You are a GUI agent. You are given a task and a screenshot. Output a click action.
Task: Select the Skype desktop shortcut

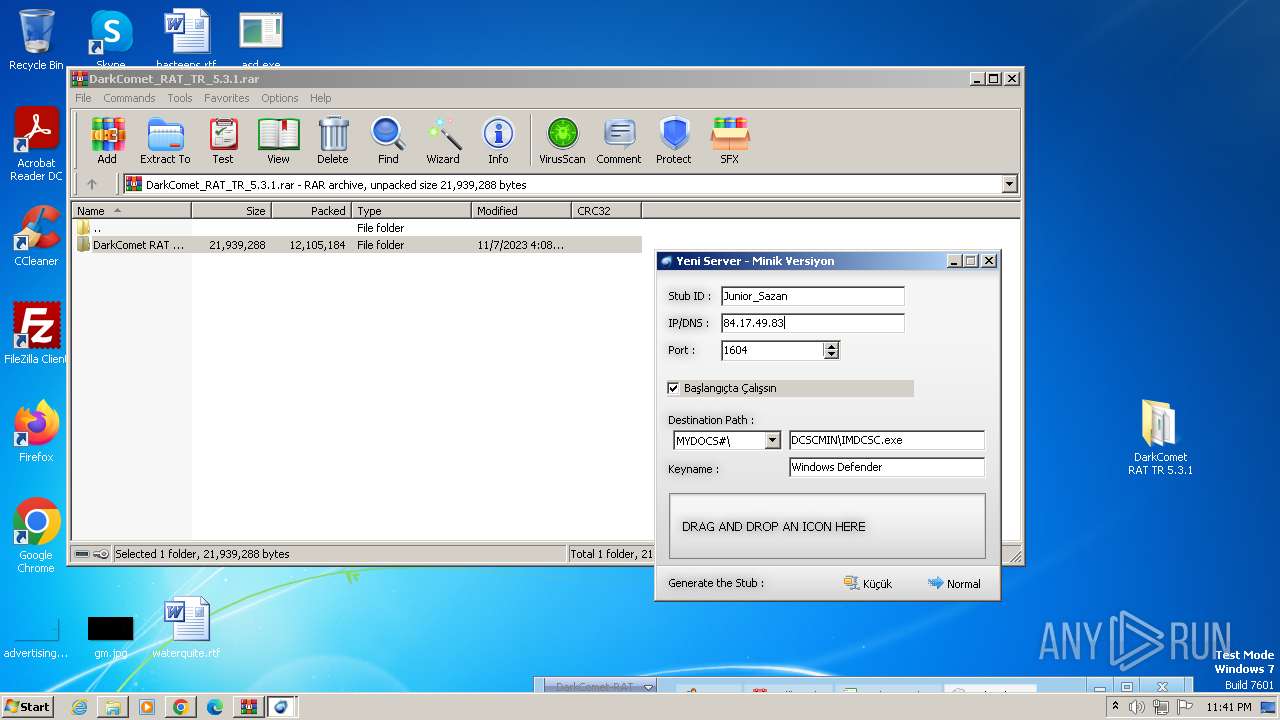pyautogui.click(x=111, y=40)
